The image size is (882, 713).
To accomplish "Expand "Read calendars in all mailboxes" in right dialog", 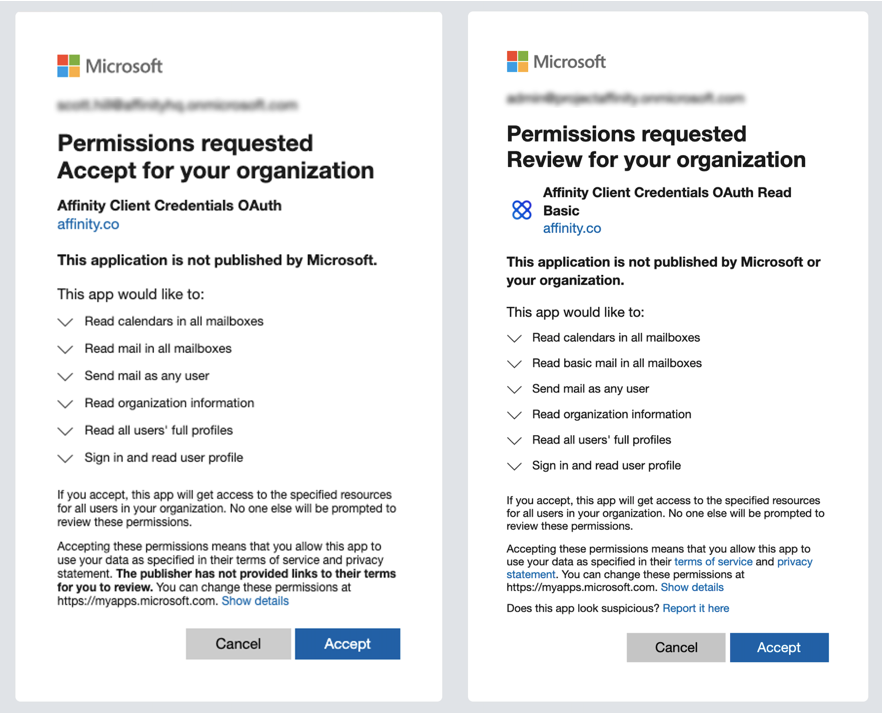I will coord(515,338).
